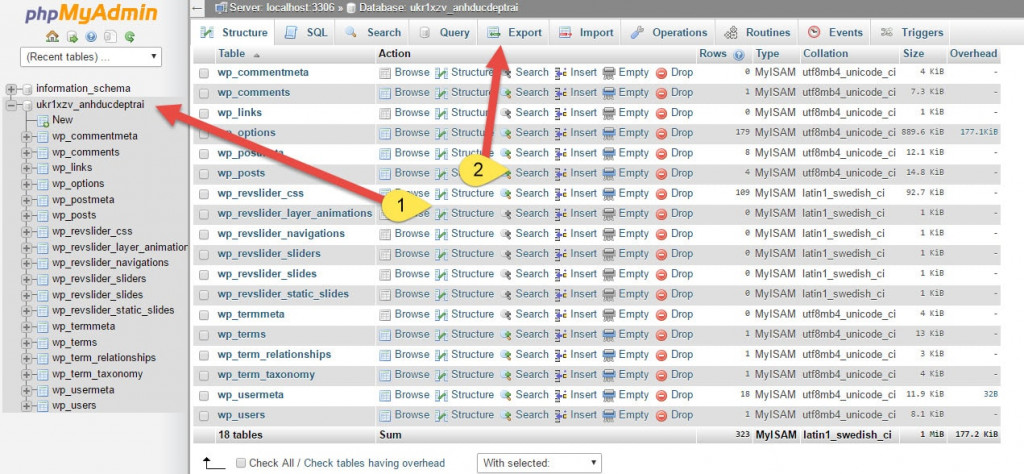This screenshot has width=1024, height=474.
Task: Open the wp_options table name link
Action: (247, 133)
